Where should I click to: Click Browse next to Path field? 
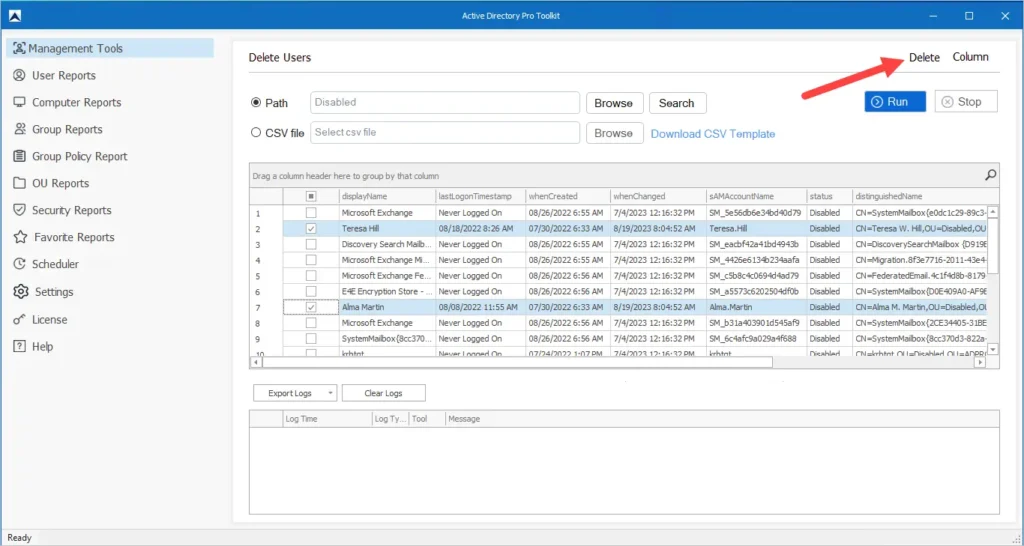pos(614,103)
